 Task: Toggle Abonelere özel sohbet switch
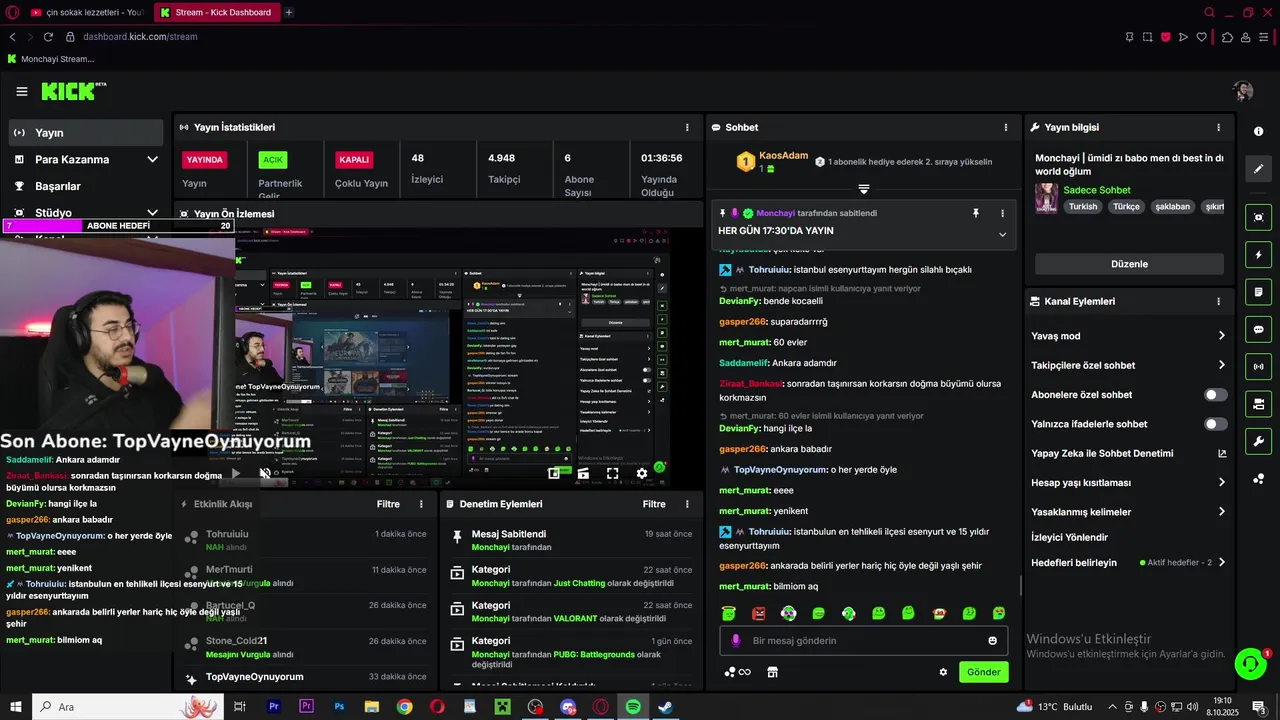1215,395
